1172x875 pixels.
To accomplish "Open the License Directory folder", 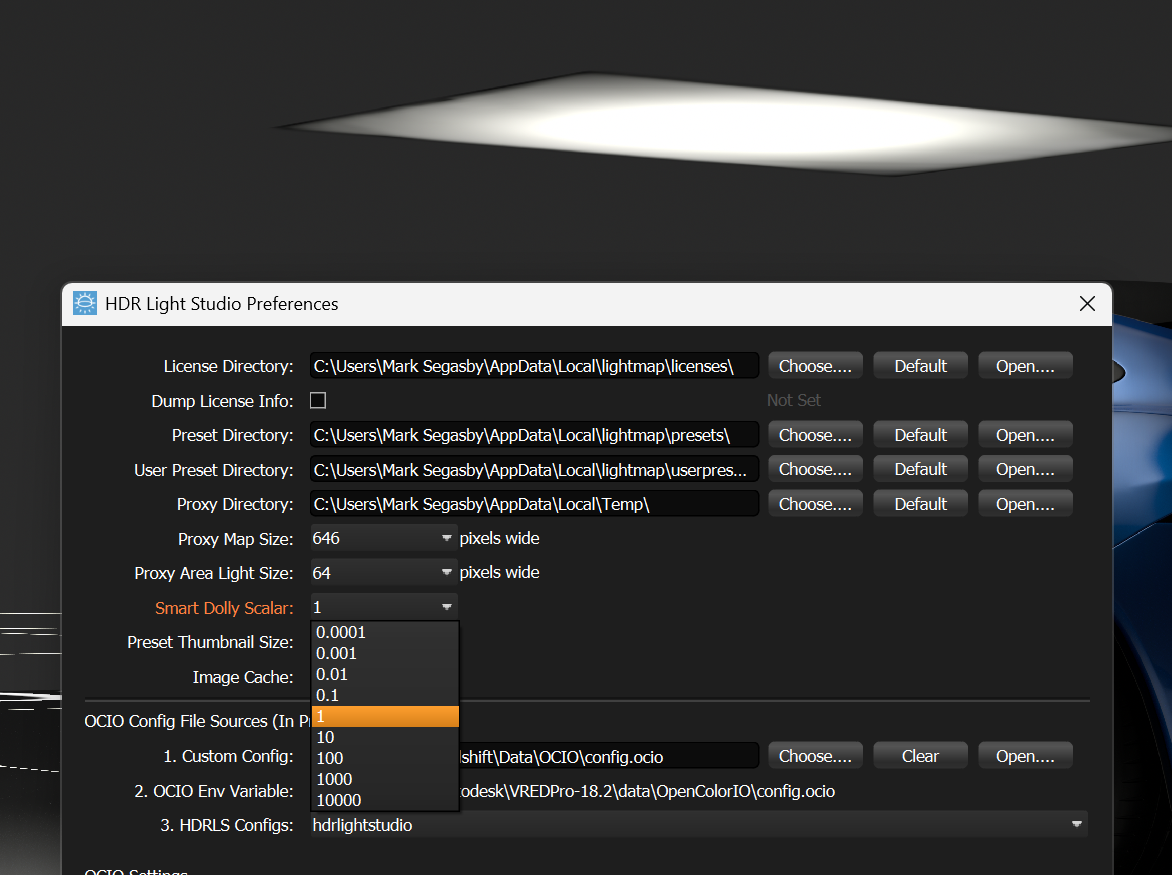I will point(1024,365).
